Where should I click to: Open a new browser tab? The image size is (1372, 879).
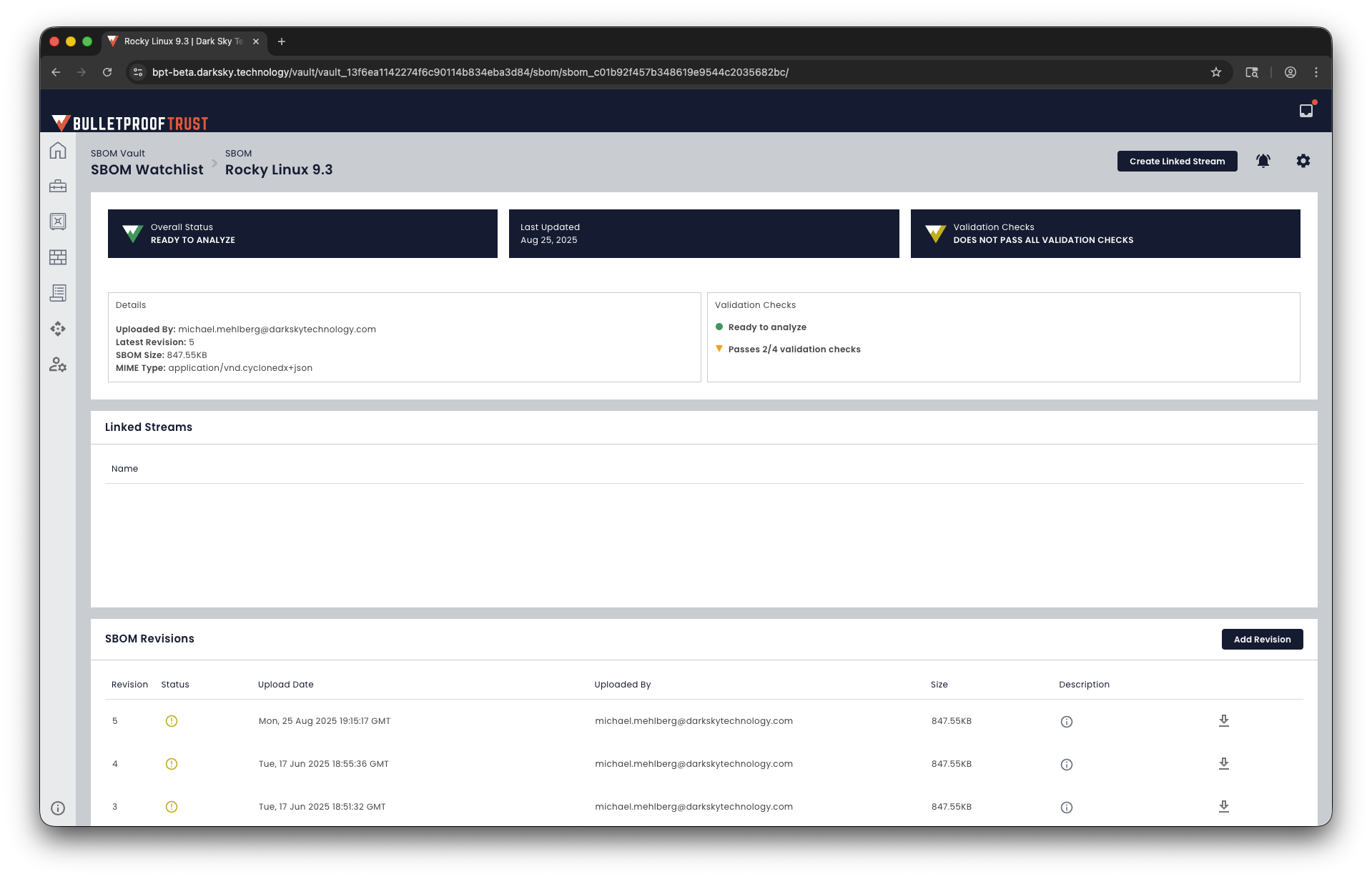pos(282,41)
